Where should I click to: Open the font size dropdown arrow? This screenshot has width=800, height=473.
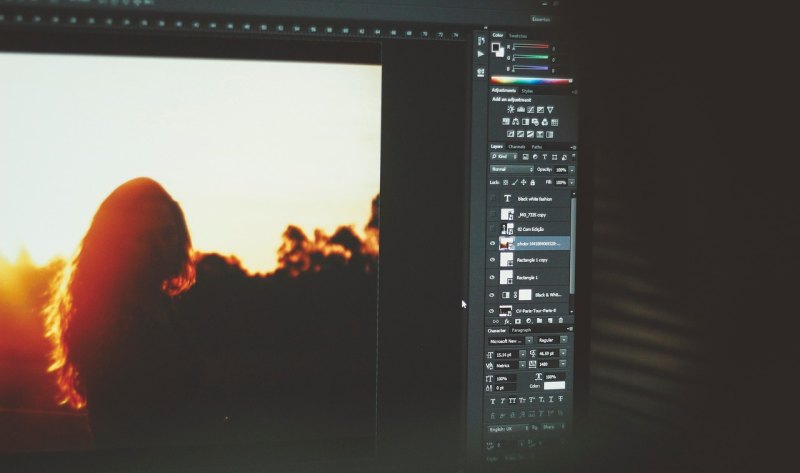coord(522,354)
